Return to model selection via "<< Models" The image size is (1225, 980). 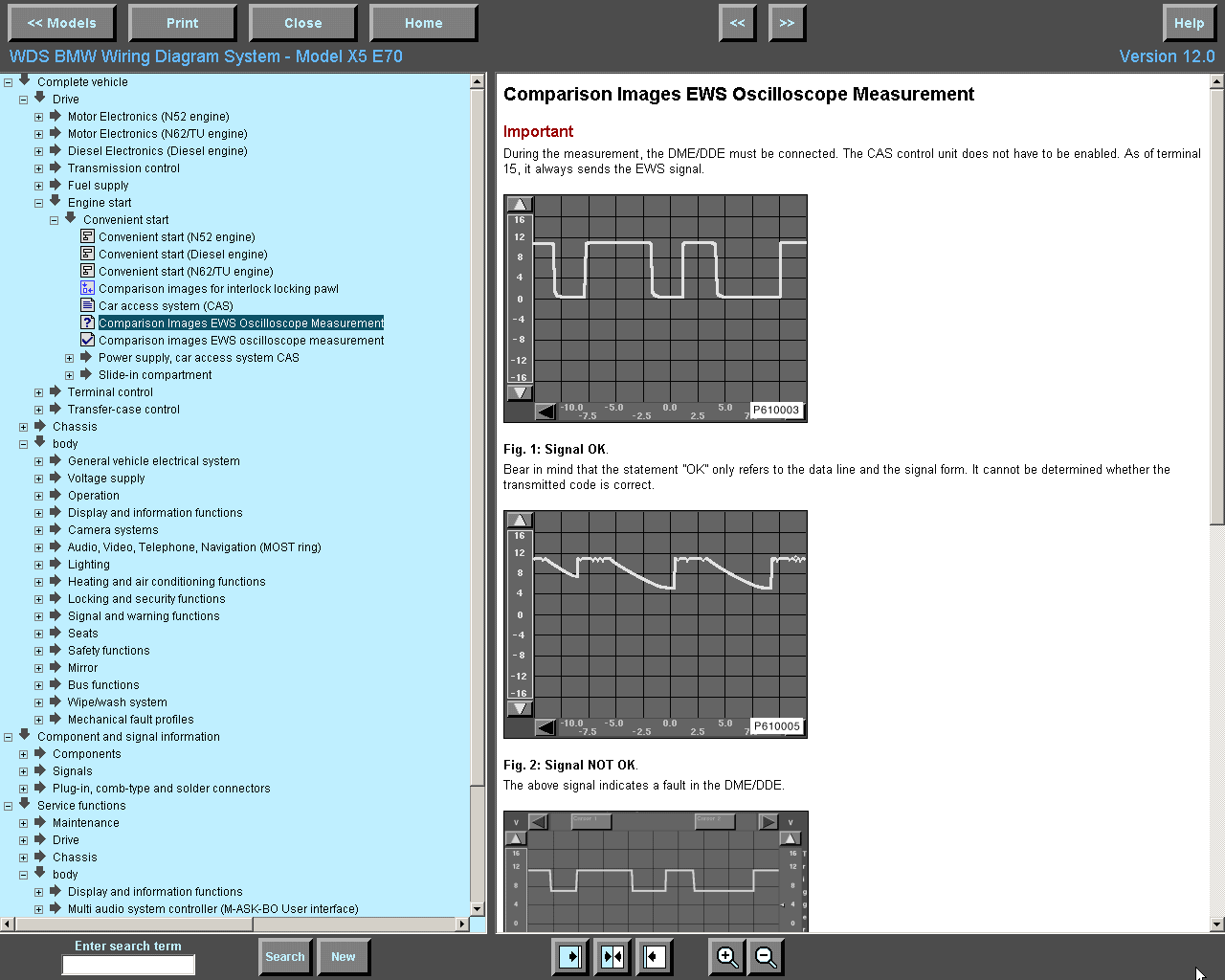(x=61, y=22)
